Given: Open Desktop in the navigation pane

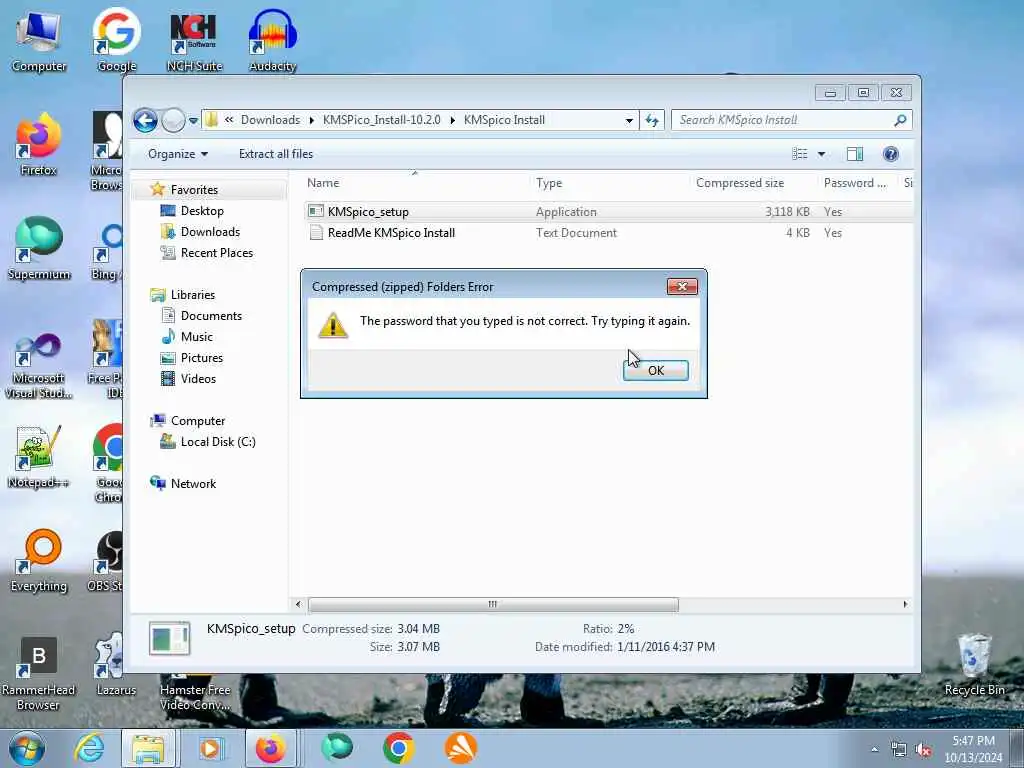Looking at the screenshot, I should [202, 211].
